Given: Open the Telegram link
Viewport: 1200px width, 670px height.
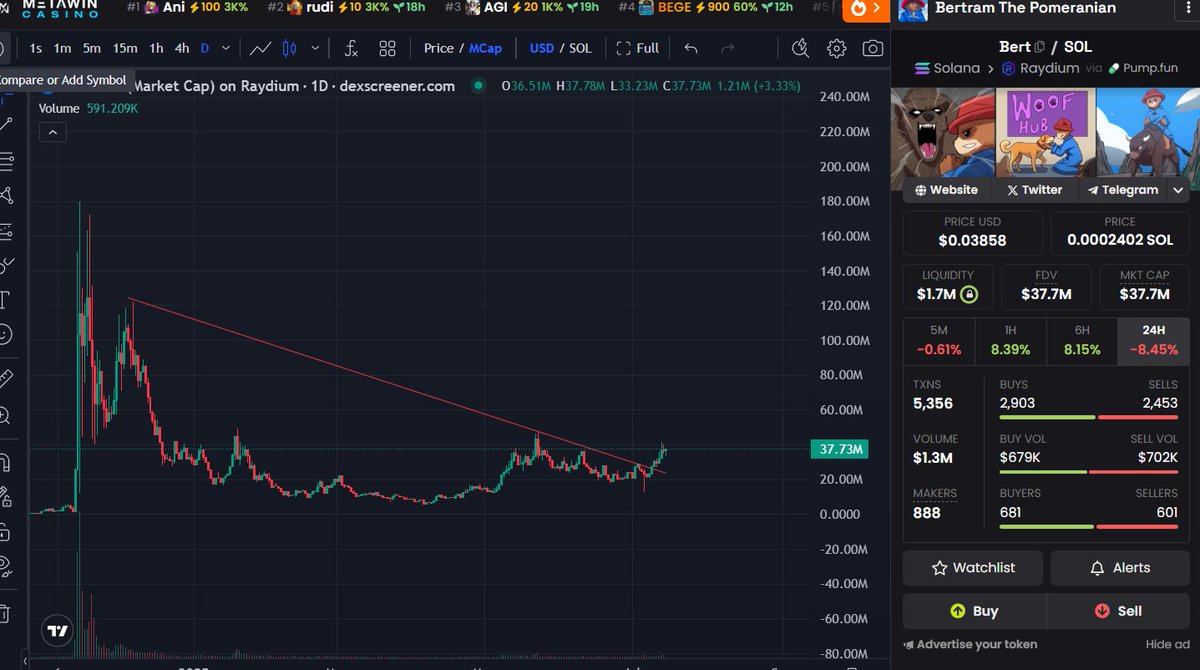Looking at the screenshot, I should 1122,189.
